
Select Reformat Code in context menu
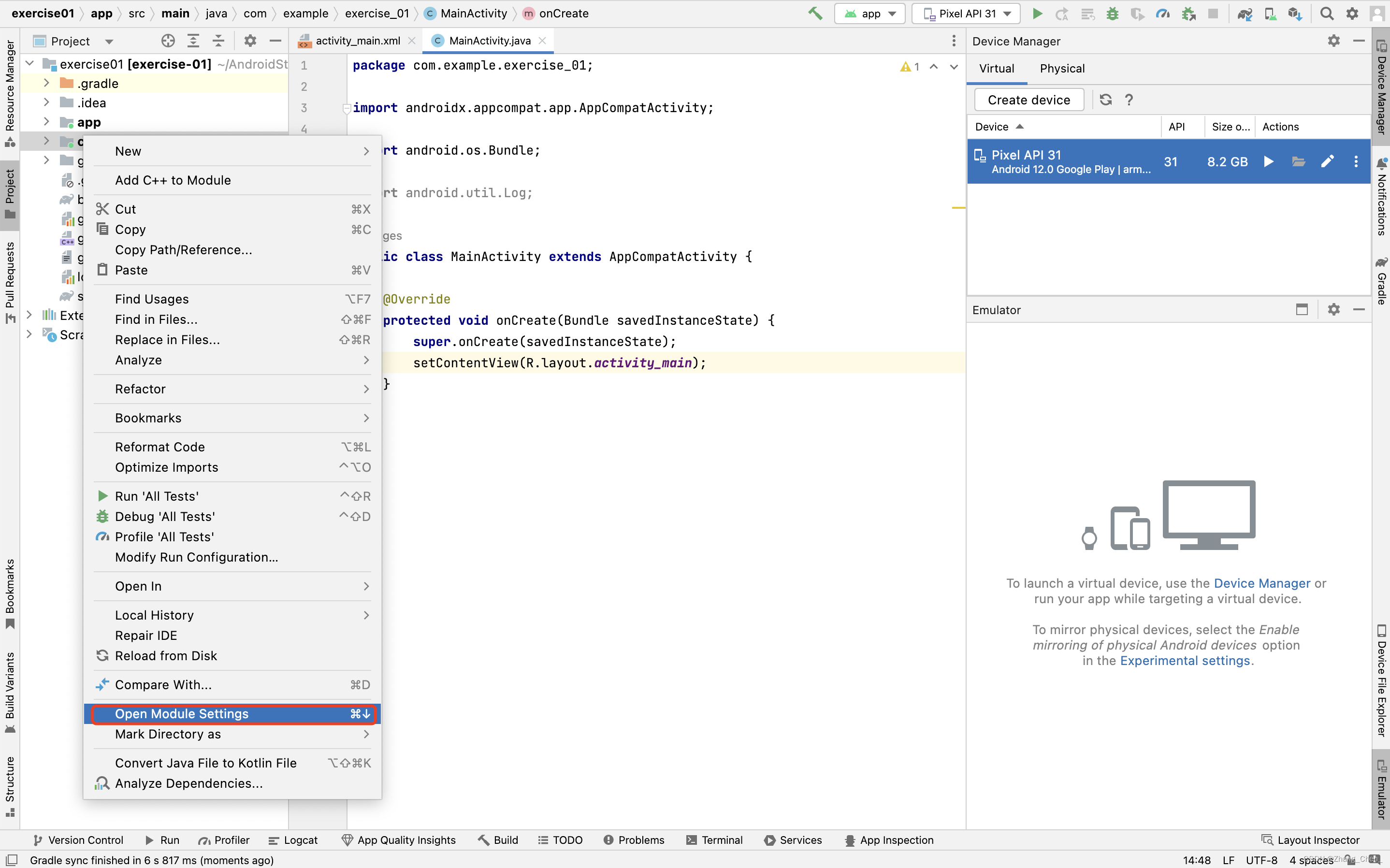(x=232, y=447)
